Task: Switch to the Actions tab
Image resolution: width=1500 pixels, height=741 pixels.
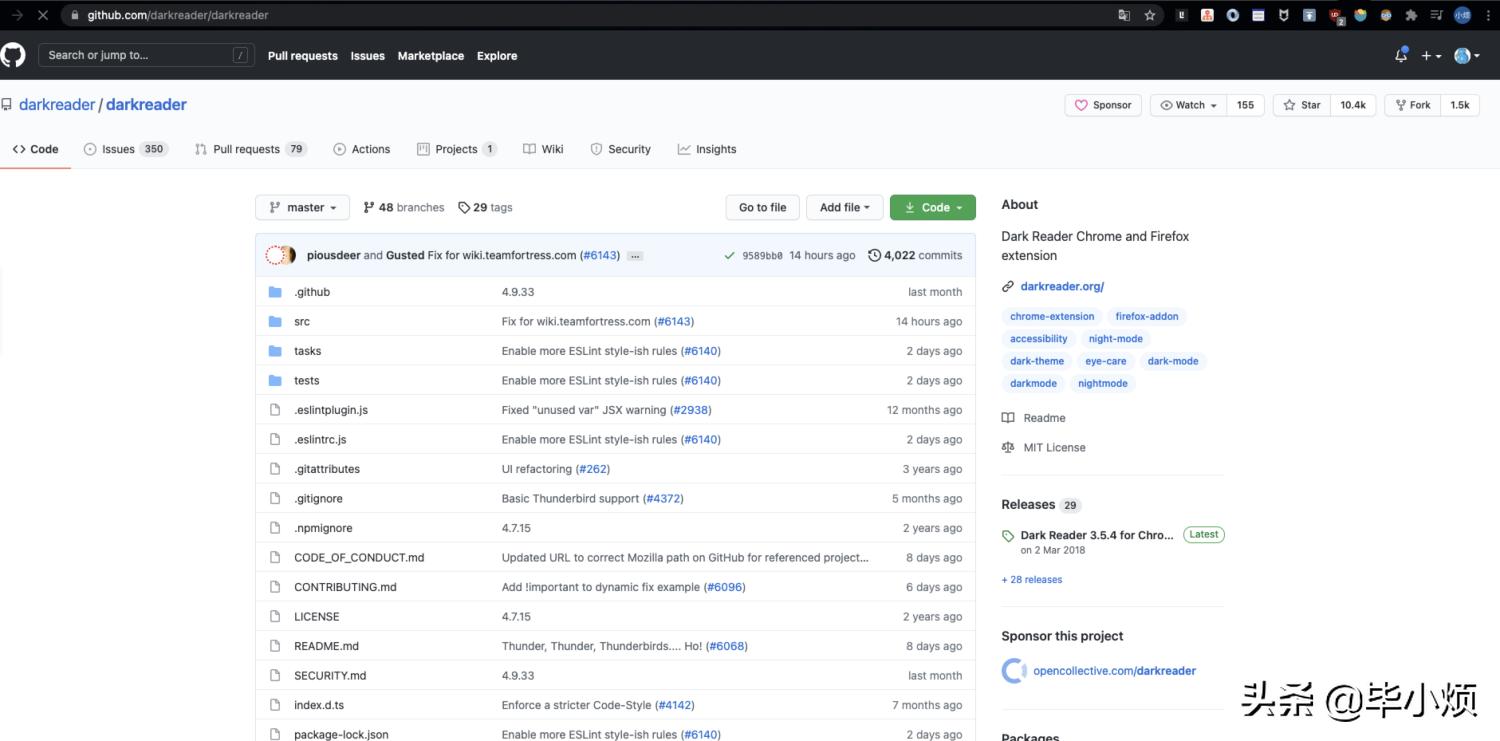Action: coord(361,149)
